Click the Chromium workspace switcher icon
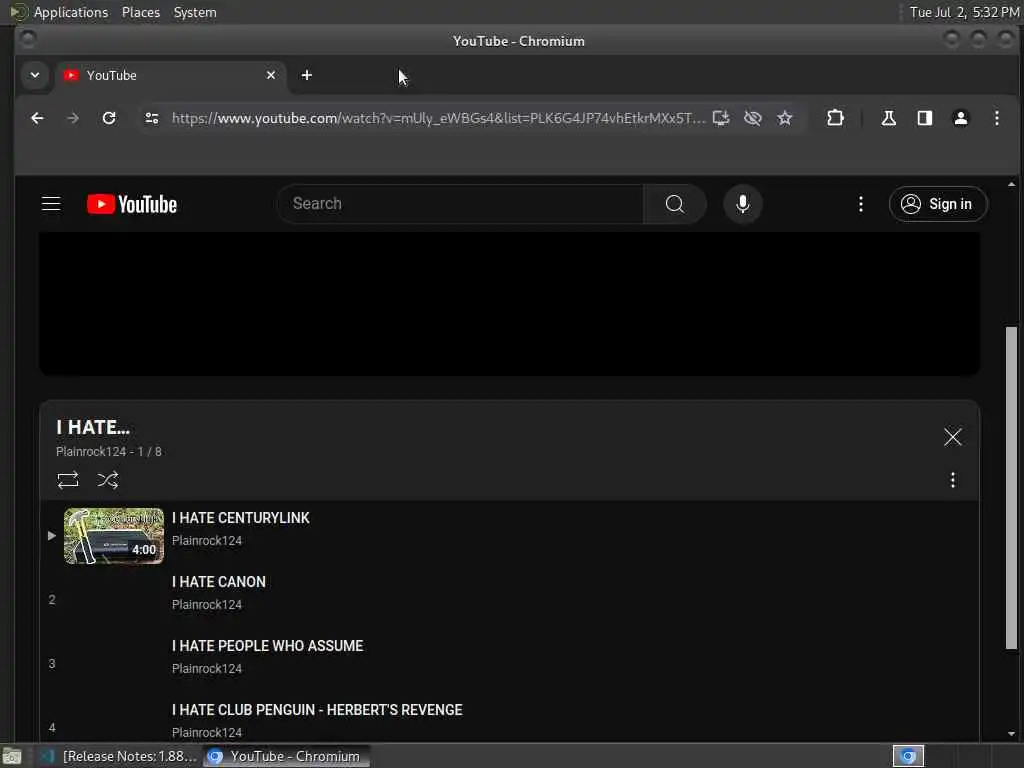The image size is (1024, 768). pos(908,756)
